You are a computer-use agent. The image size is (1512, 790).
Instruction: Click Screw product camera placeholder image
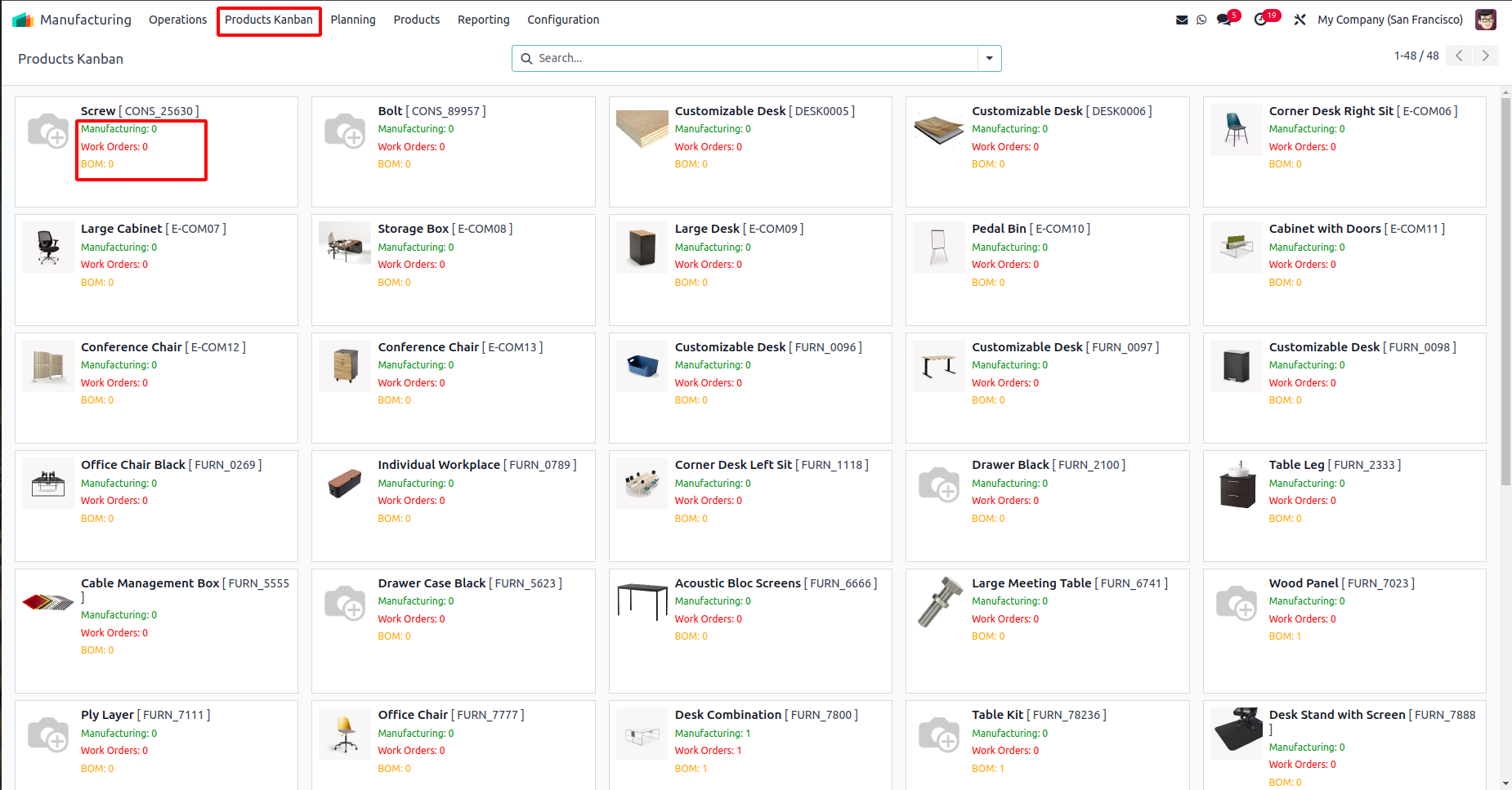point(48,130)
